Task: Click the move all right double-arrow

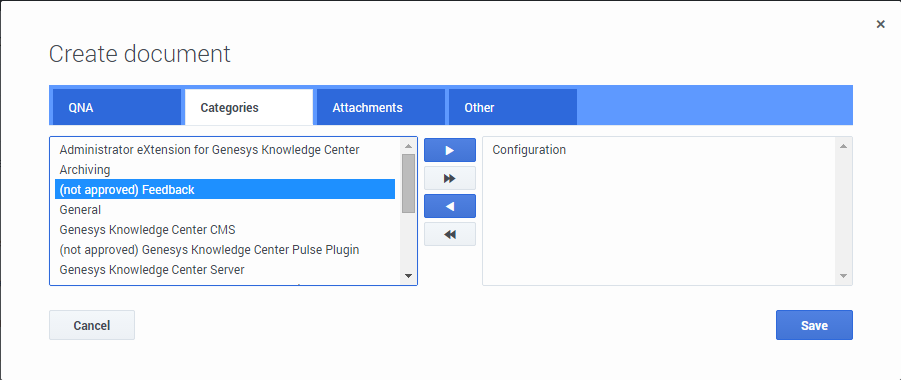Action: click(x=450, y=178)
